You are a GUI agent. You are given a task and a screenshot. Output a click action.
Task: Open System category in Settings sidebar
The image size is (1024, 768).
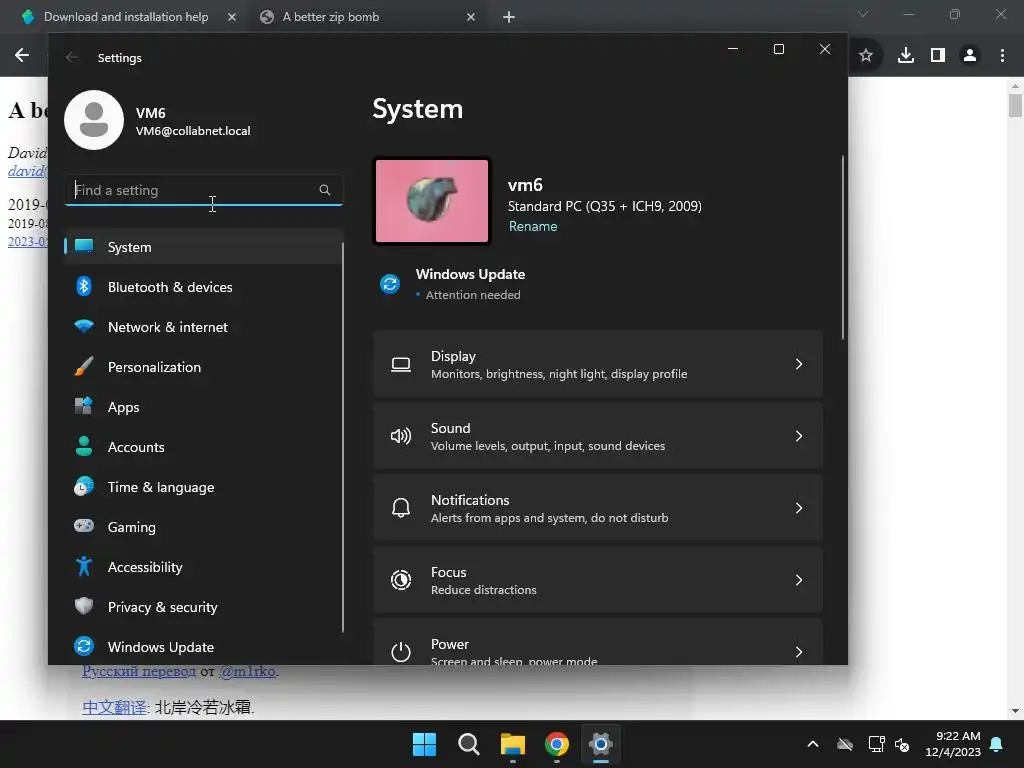(203, 247)
